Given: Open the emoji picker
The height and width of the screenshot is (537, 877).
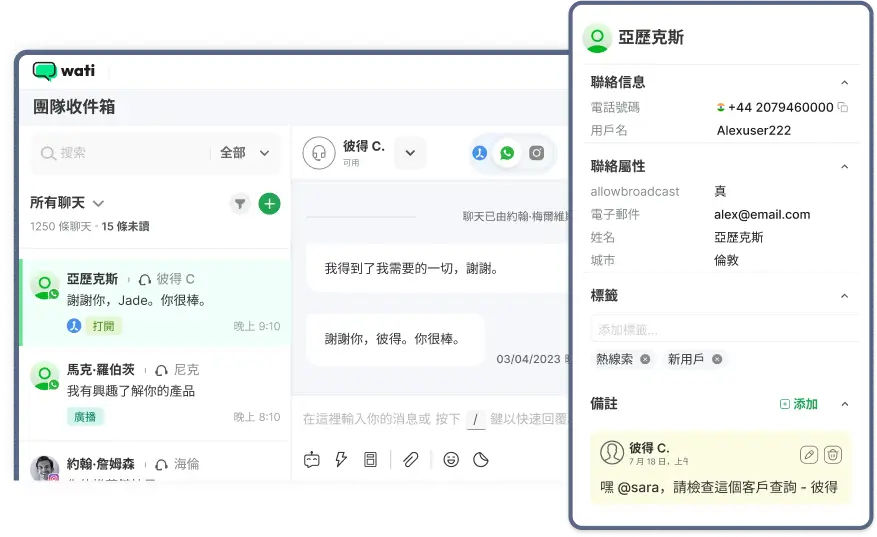Looking at the screenshot, I should click(x=451, y=460).
